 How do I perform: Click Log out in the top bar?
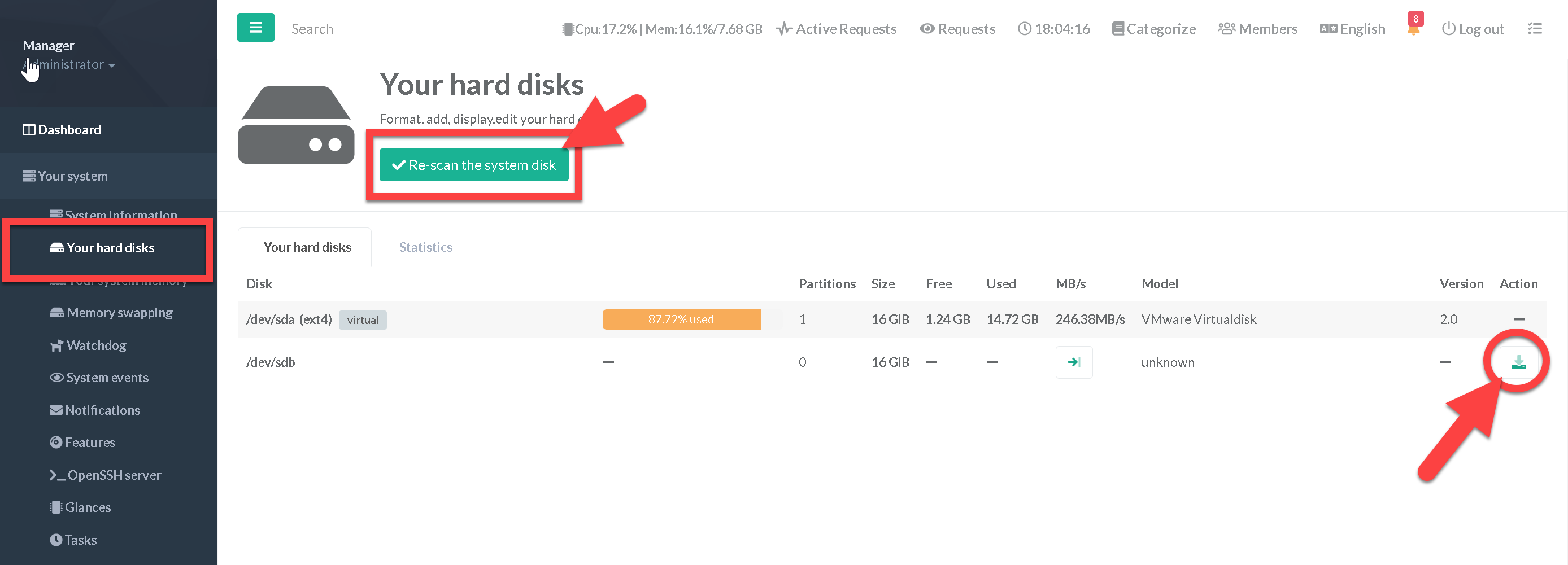tap(1473, 29)
